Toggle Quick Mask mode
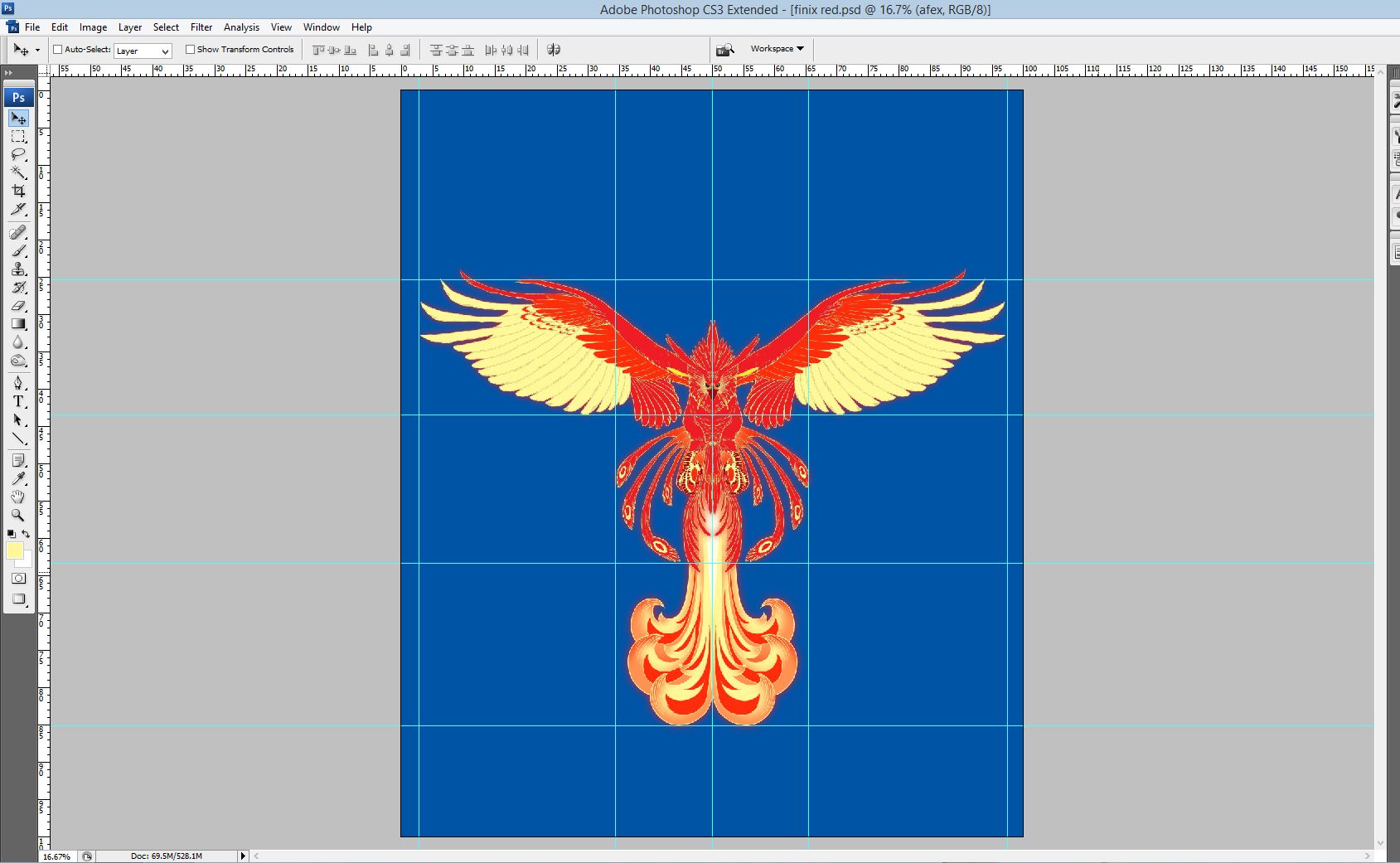Viewport: 1400px width, 863px height. click(18, 579)
